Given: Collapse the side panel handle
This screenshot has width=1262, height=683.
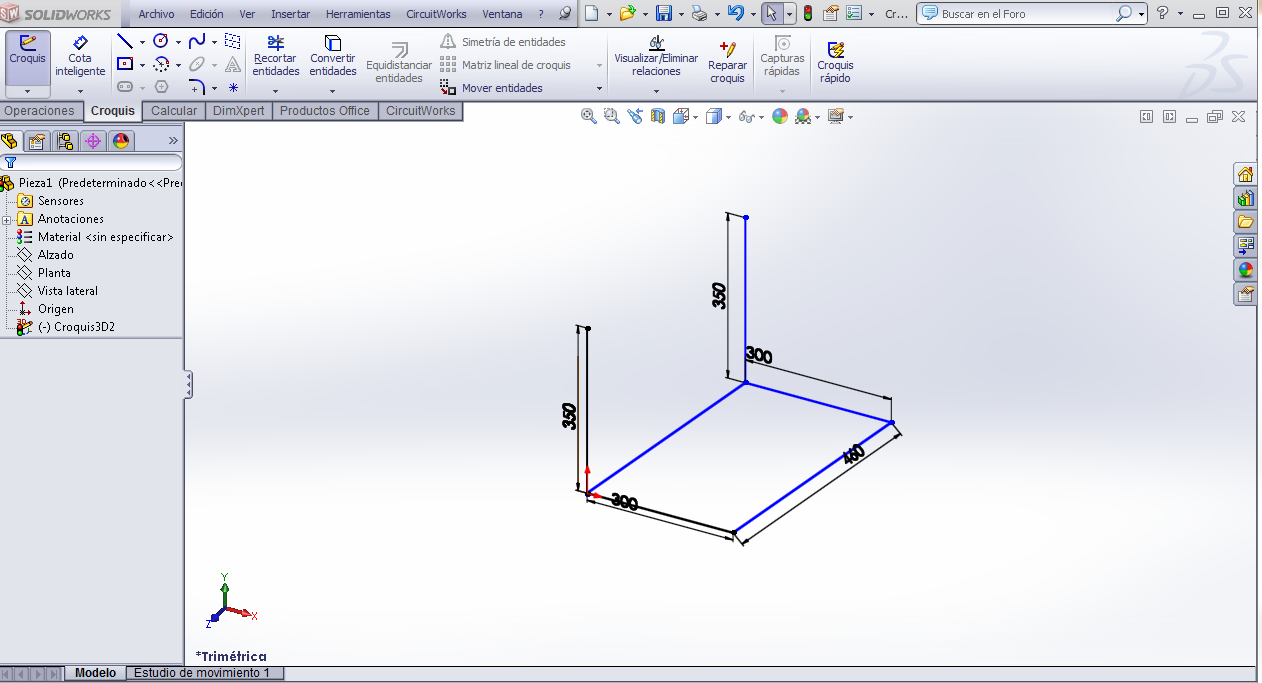Looking at the screenshot, I should [188, 385].
